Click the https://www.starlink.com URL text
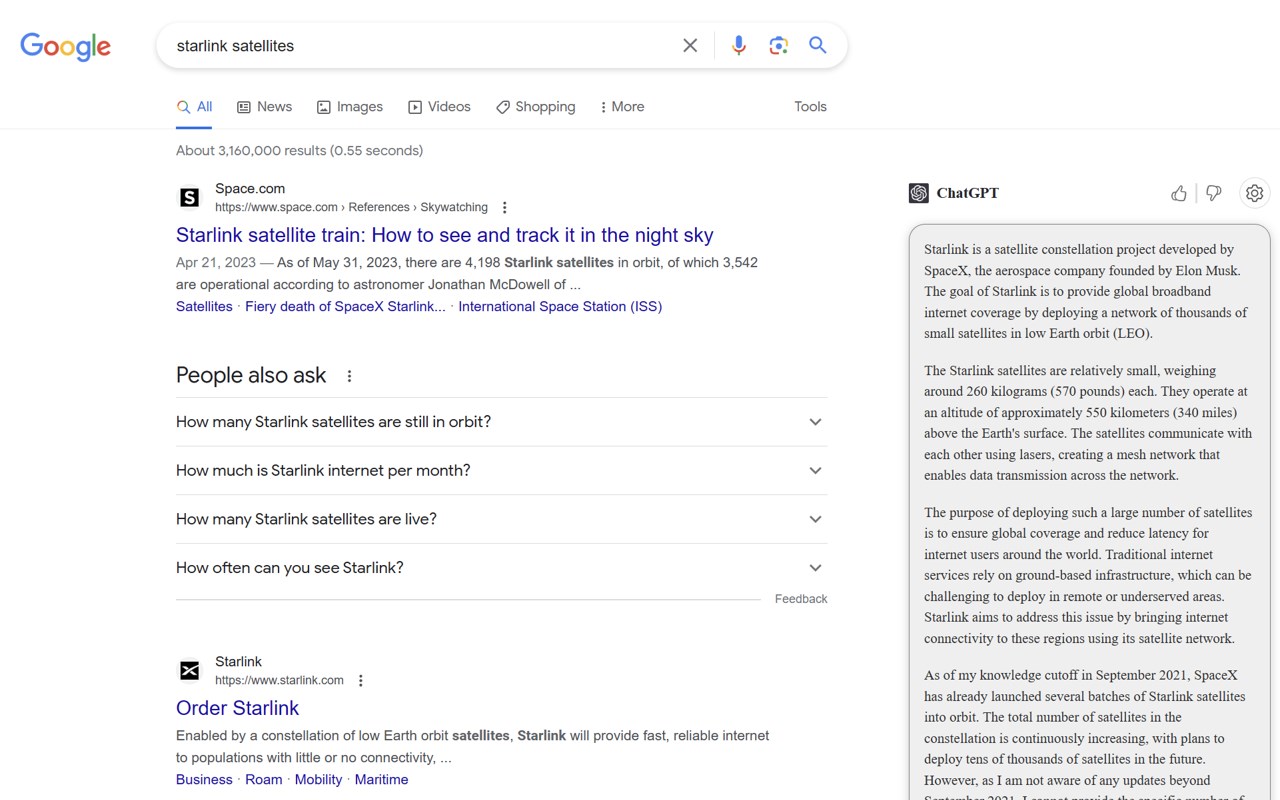 pos(279,681)
